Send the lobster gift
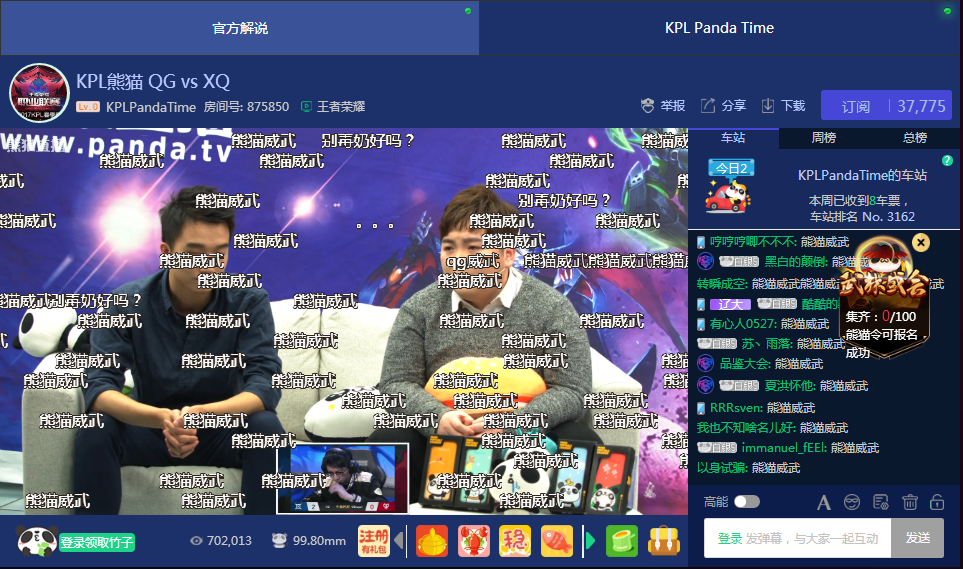 coord(474,541)
